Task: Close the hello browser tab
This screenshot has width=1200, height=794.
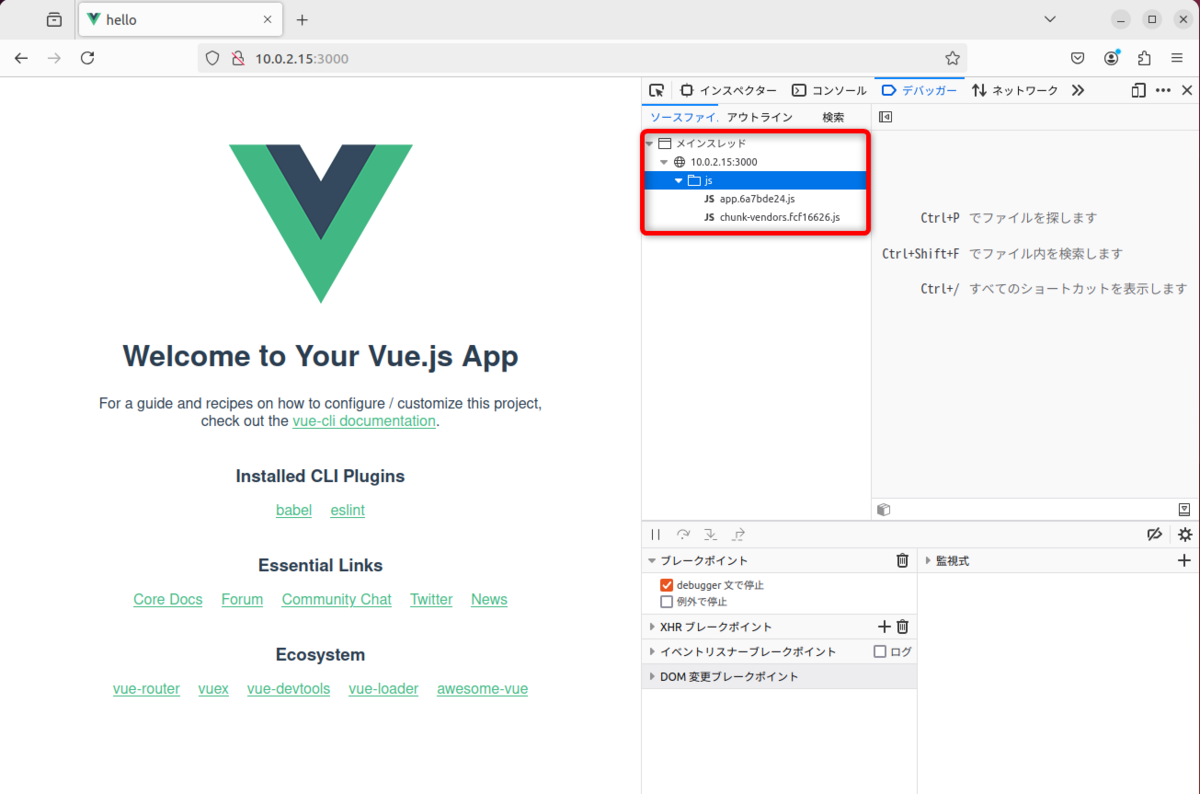Action: click(x=266, y=20)
